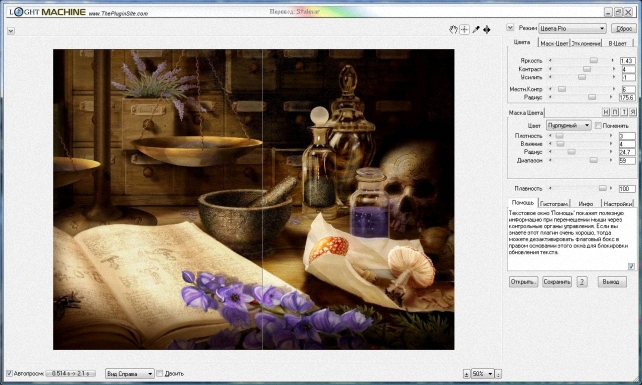
Task: Increase Диапазон with its right arrow
Action: [611, 160]
